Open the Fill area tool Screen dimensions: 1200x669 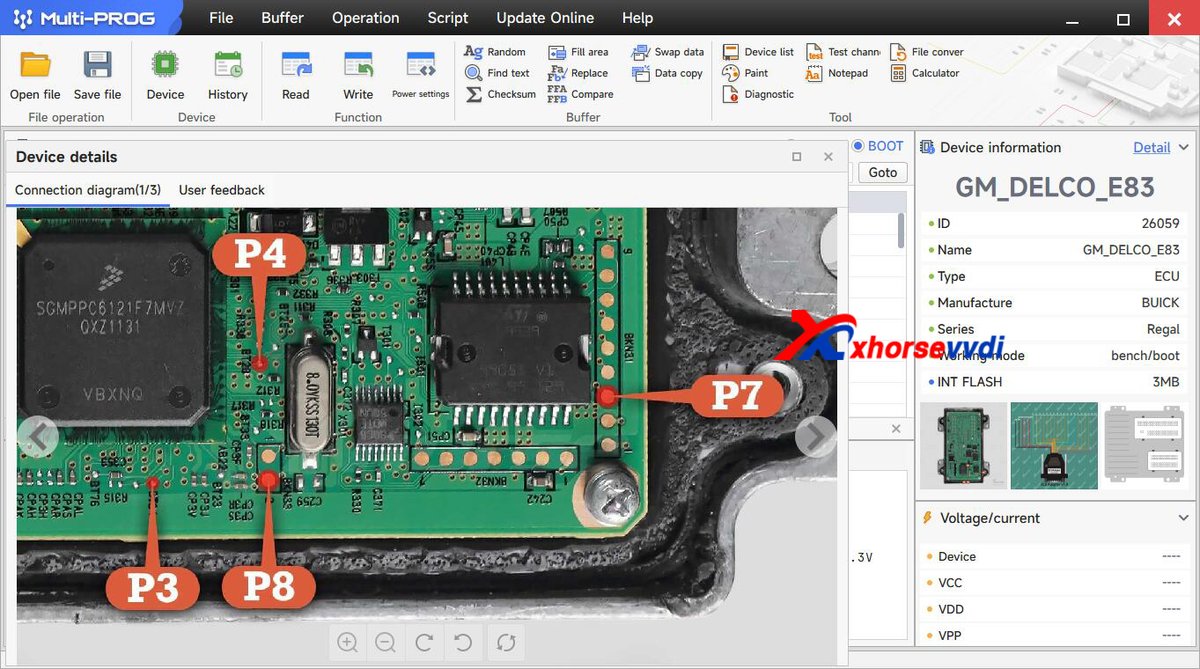click(x=579, y=51)
